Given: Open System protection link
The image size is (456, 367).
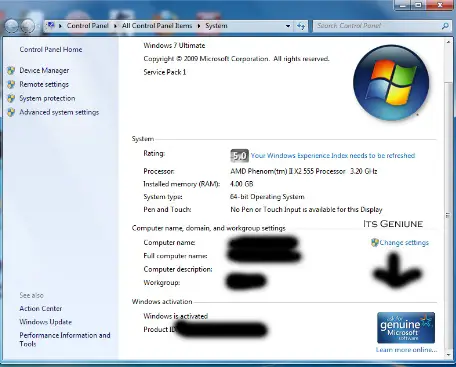Looking at the screenshot, I should [47, 98].
